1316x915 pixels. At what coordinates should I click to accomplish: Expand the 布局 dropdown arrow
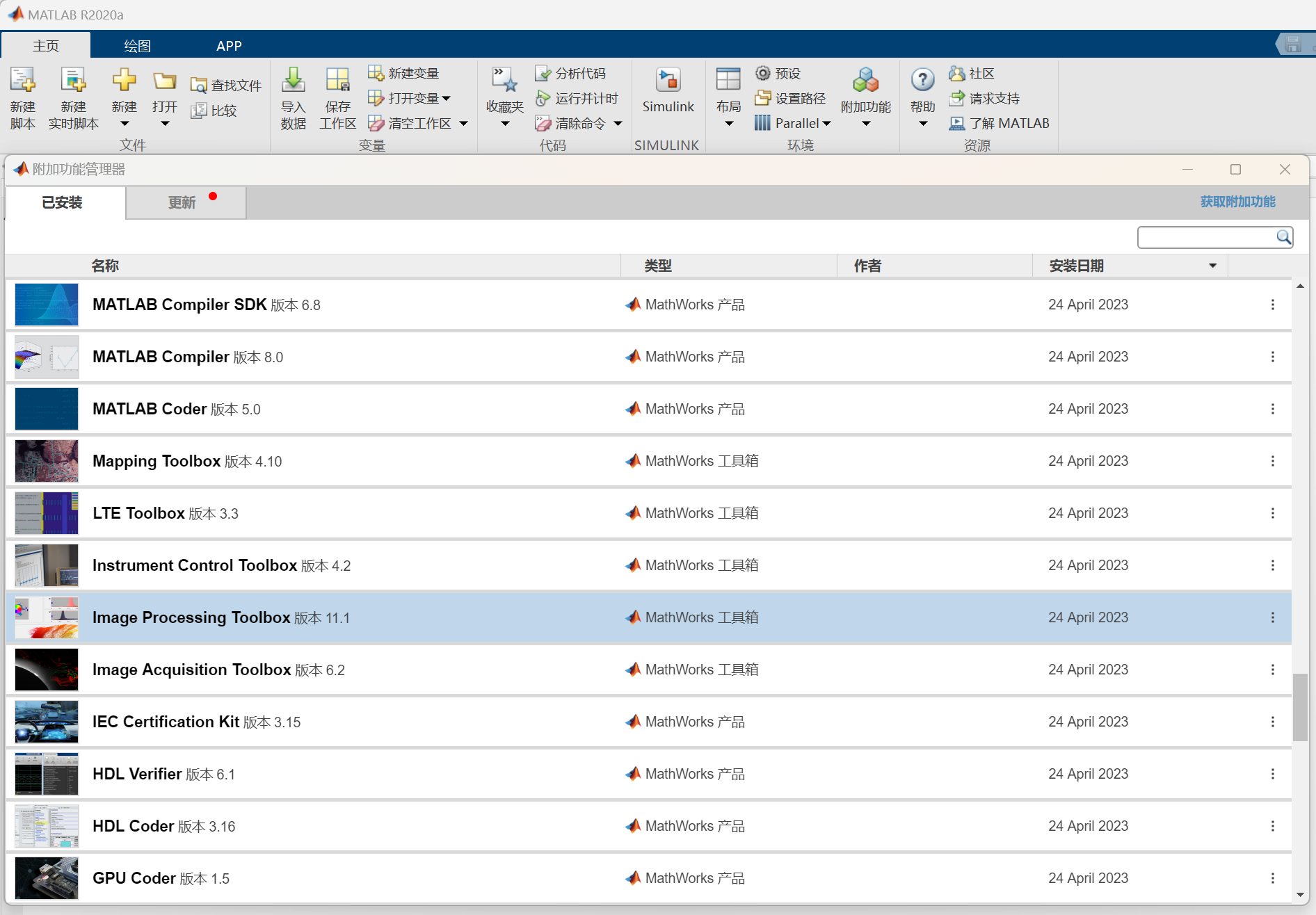tap(728, 124)
